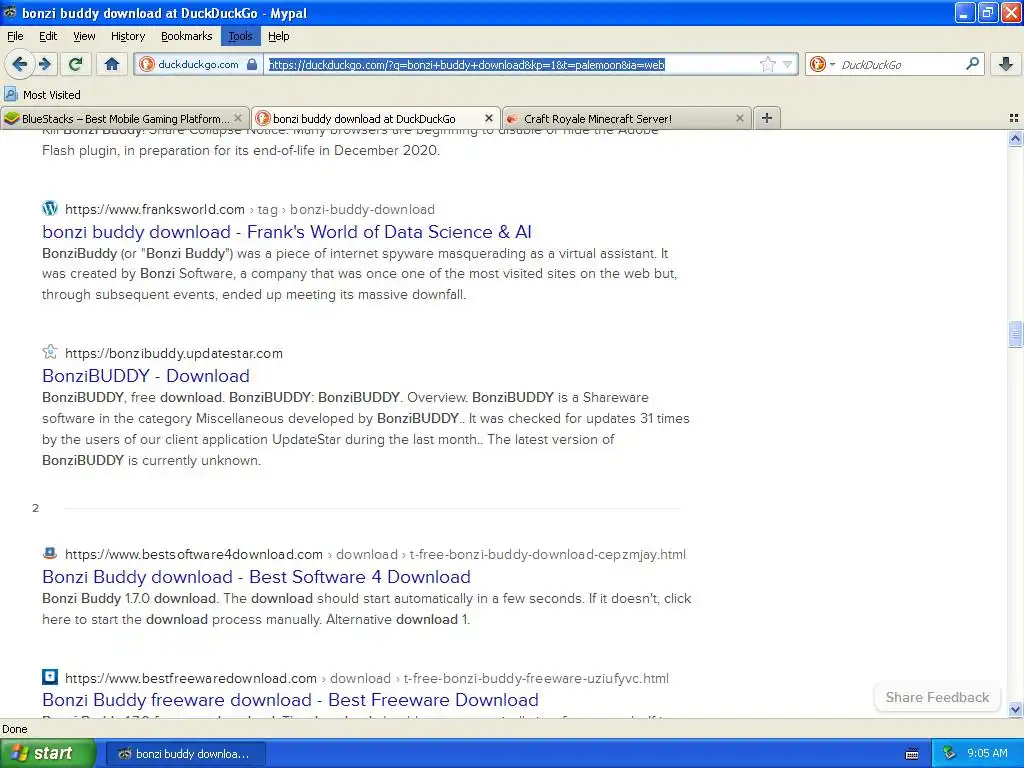The image size is (1024, 768).
Task: Open a new tab with plus button
Action: click(767, 118)
